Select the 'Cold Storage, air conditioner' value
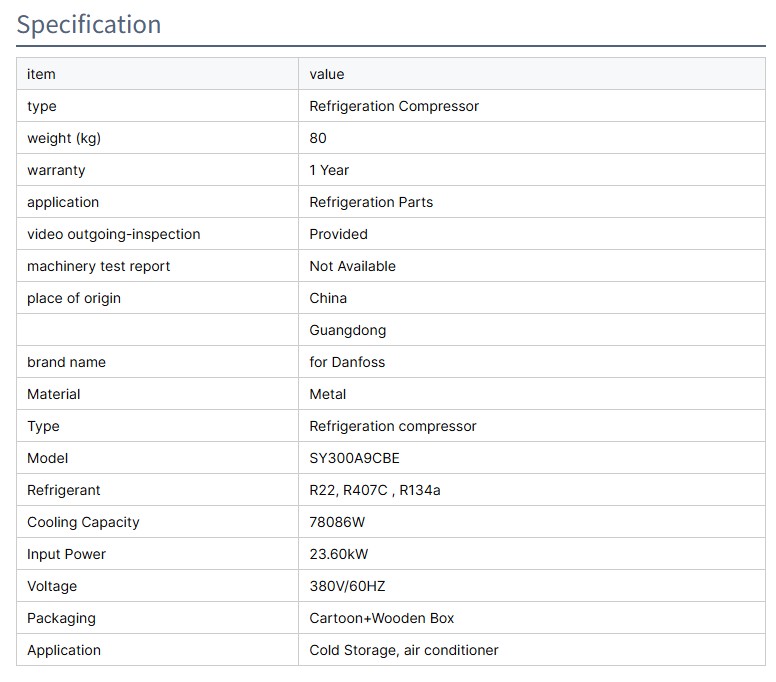This screenshot has height=682, width=776. click(x=404, y=650)
